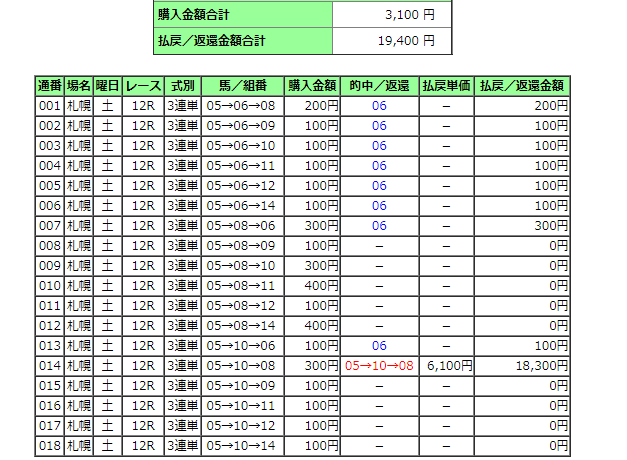627x460 pixels.
Task: Select combination 05→08→11 in row 010
Action: (241, 285)
